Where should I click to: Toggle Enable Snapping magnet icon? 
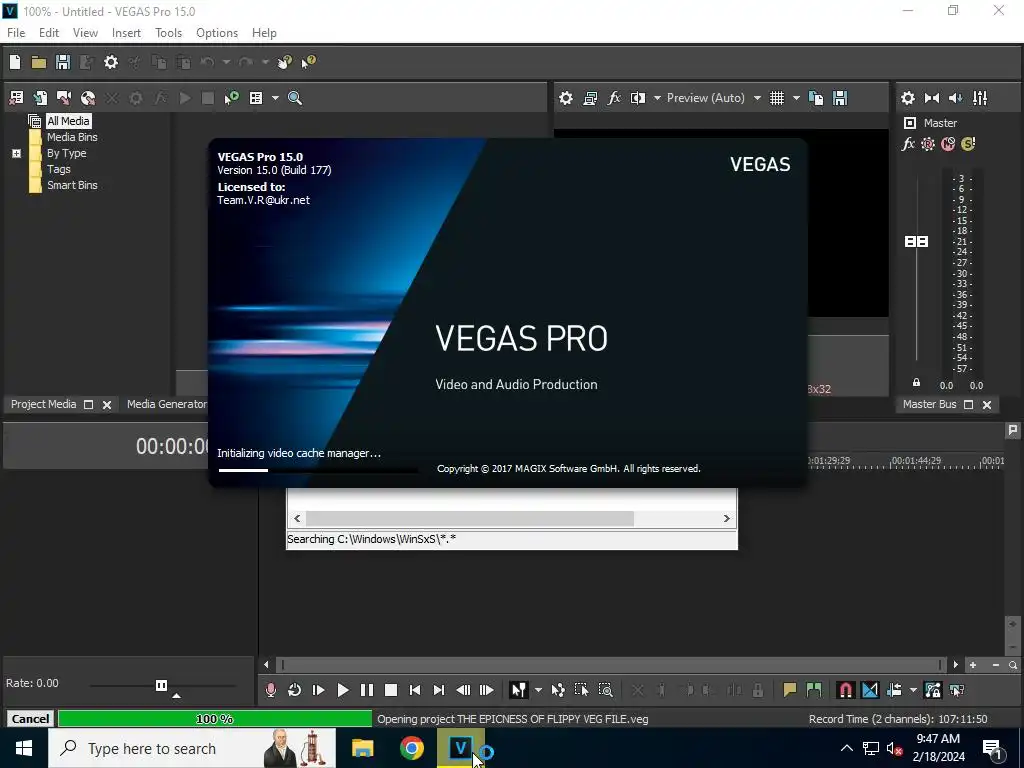pos(846,690)
